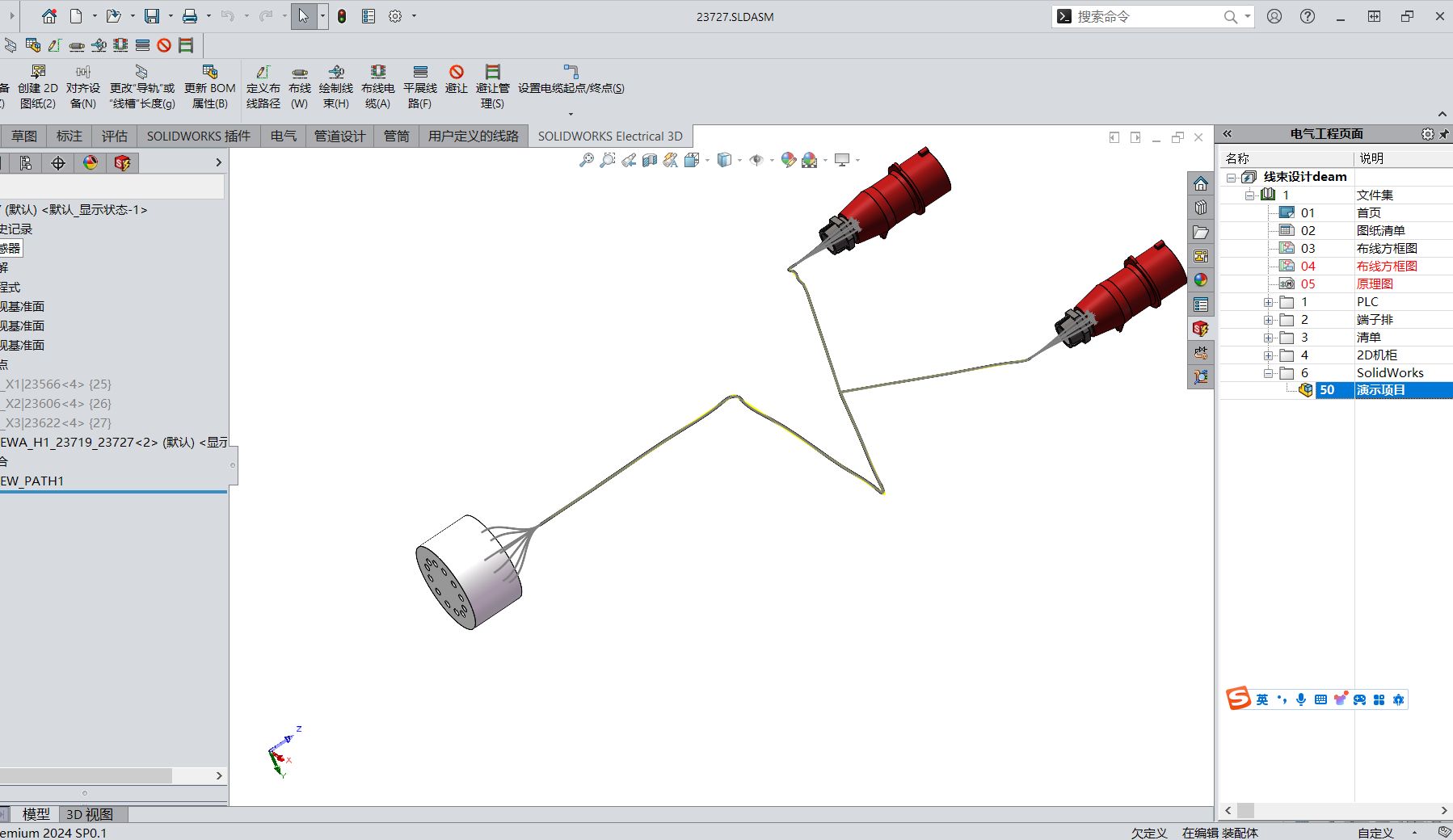Screen dimensions: 1453x840
Task: Click the Print icon
Action: pyautogui.click(x=190, y=16)
